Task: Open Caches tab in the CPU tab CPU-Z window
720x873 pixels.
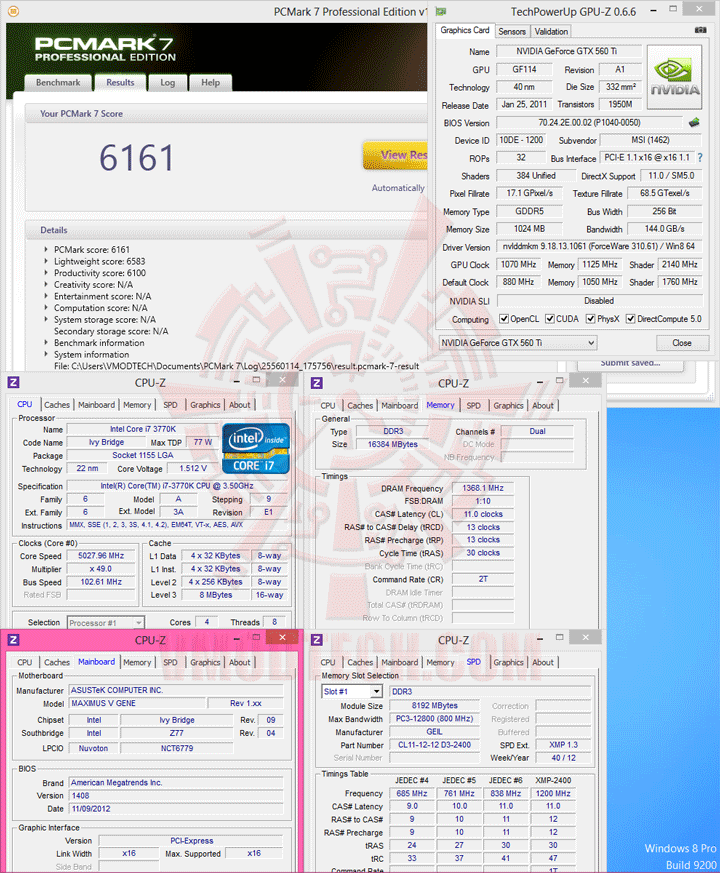Action: click(x=57, y=405)
